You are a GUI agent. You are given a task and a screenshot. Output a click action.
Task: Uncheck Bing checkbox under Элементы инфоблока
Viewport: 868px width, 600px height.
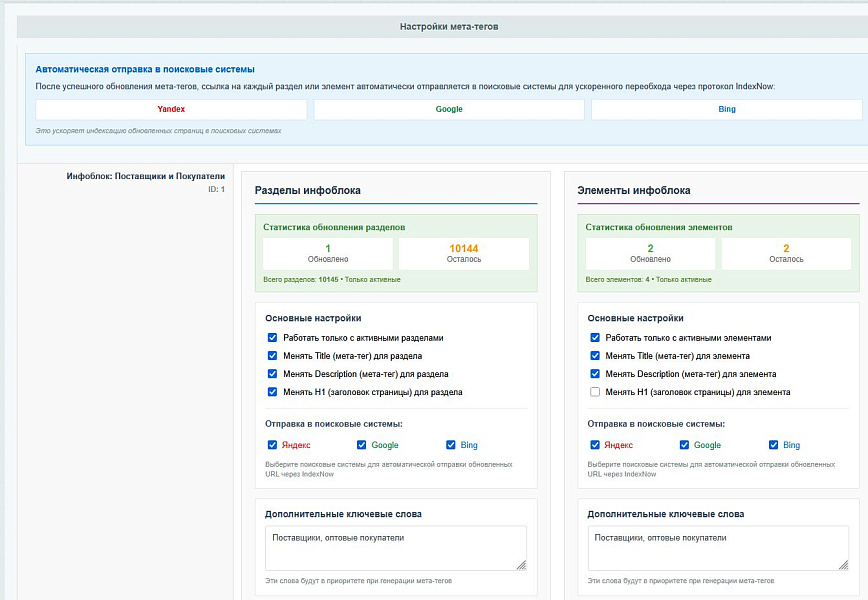774,445
